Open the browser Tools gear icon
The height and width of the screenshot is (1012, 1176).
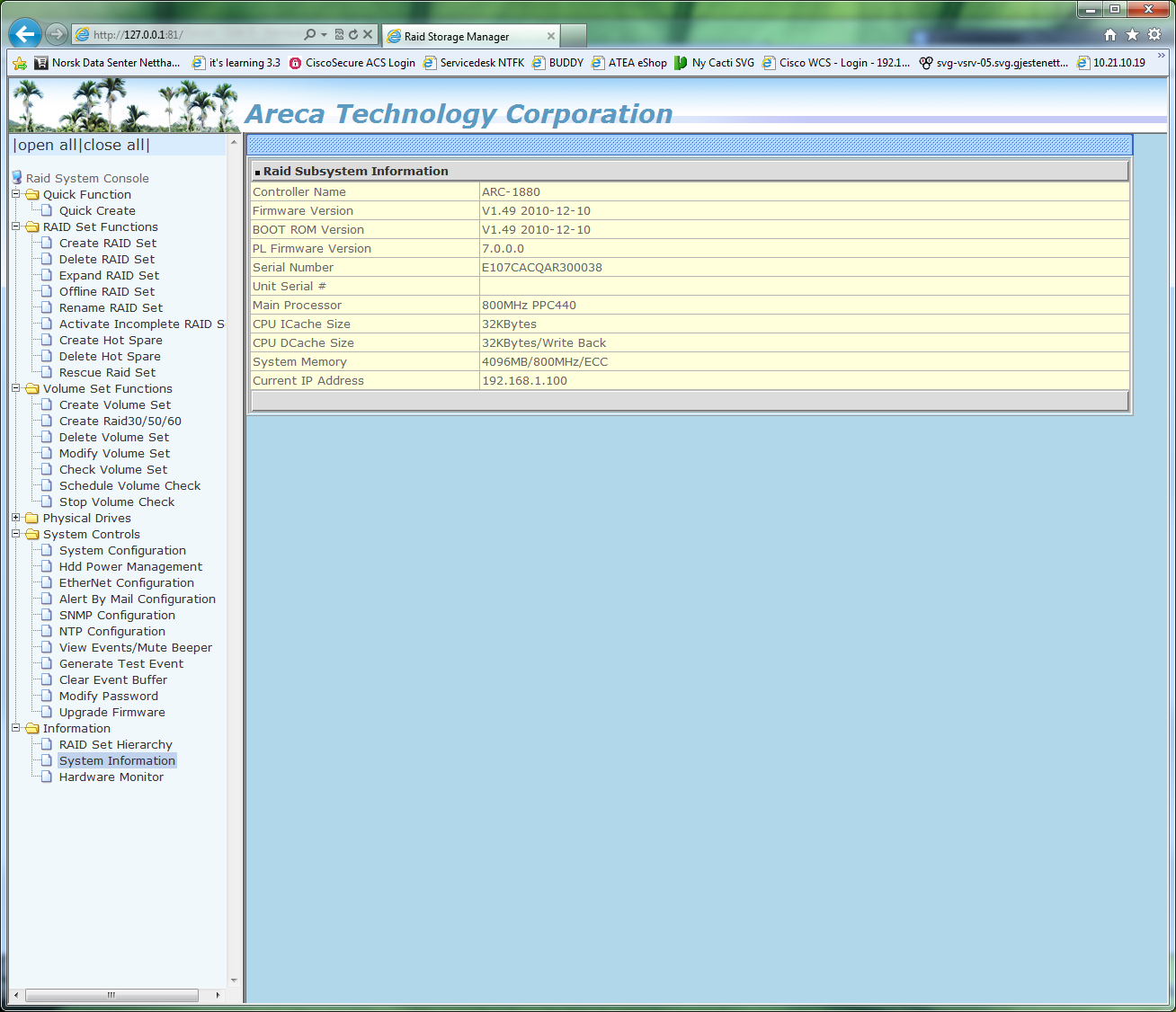1154,34
